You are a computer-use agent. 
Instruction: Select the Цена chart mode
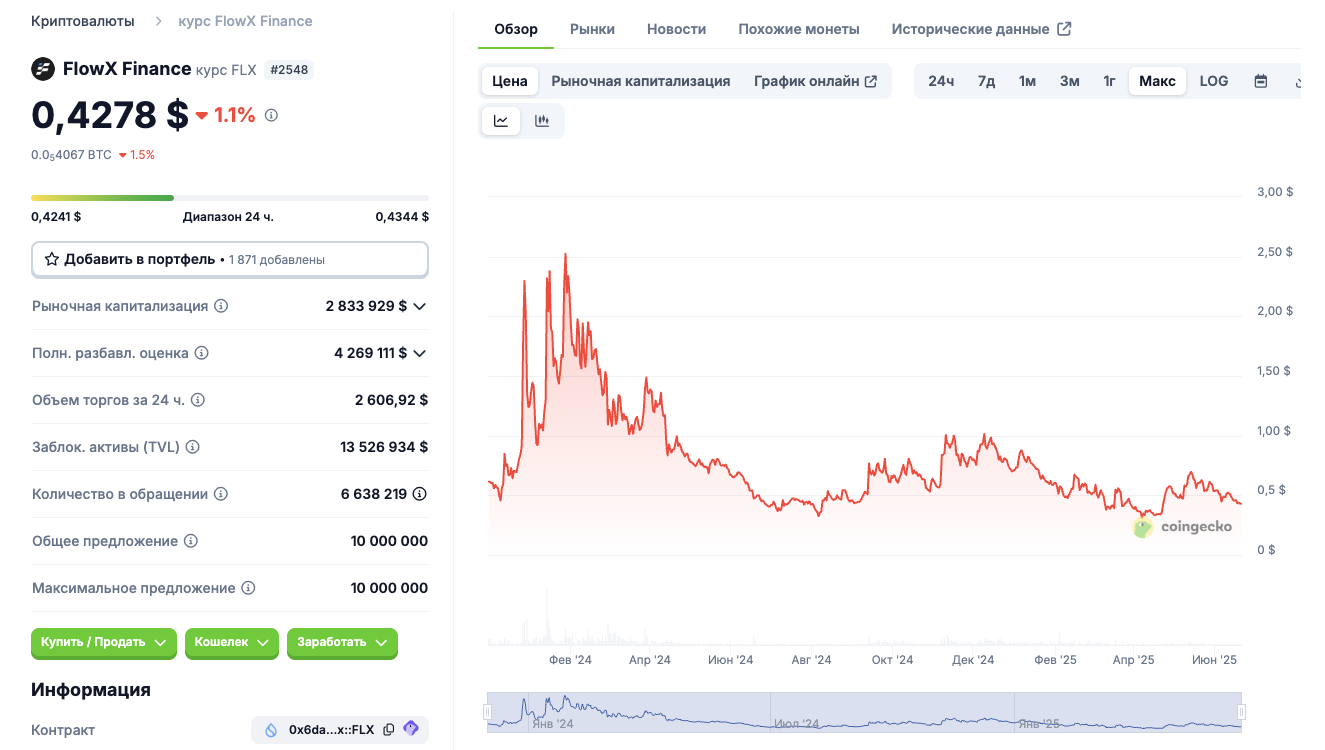[510, 81]
